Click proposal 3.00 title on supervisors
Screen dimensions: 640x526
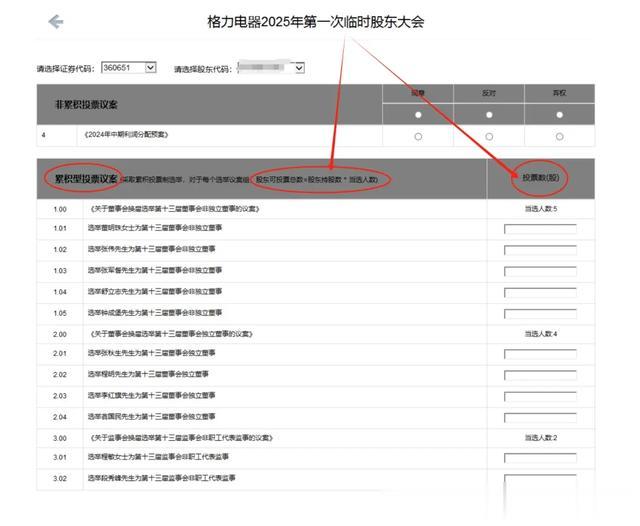(x=181, y=438)
